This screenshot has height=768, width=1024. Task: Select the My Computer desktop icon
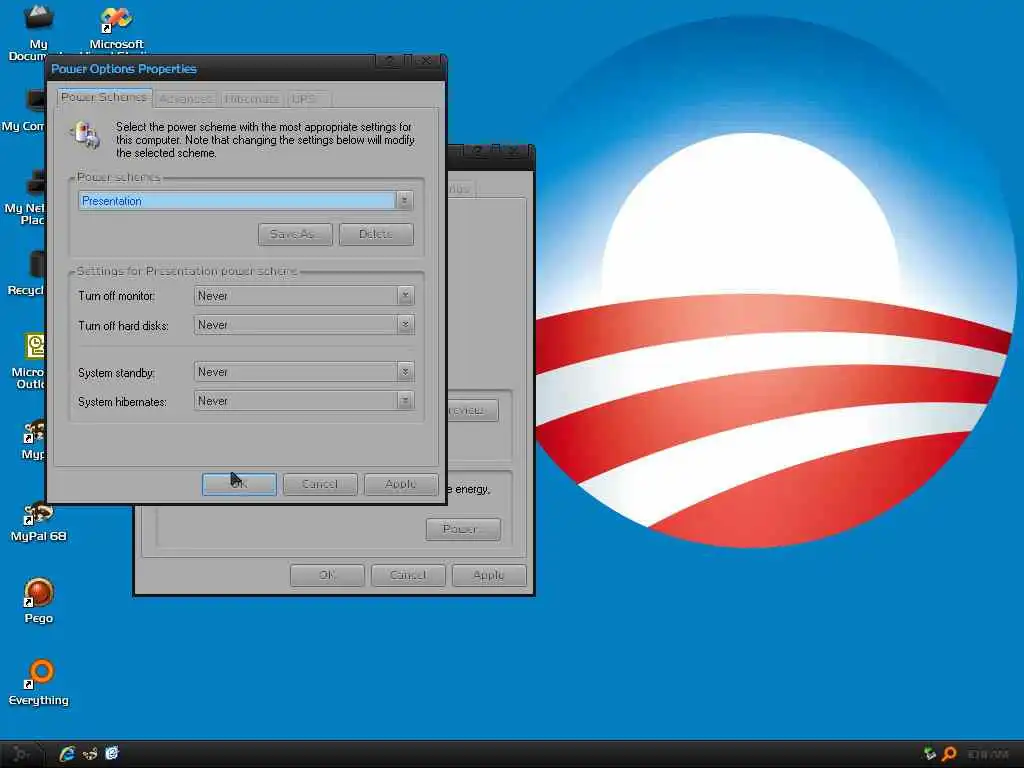pyautogui.click(x=26, y=110)
